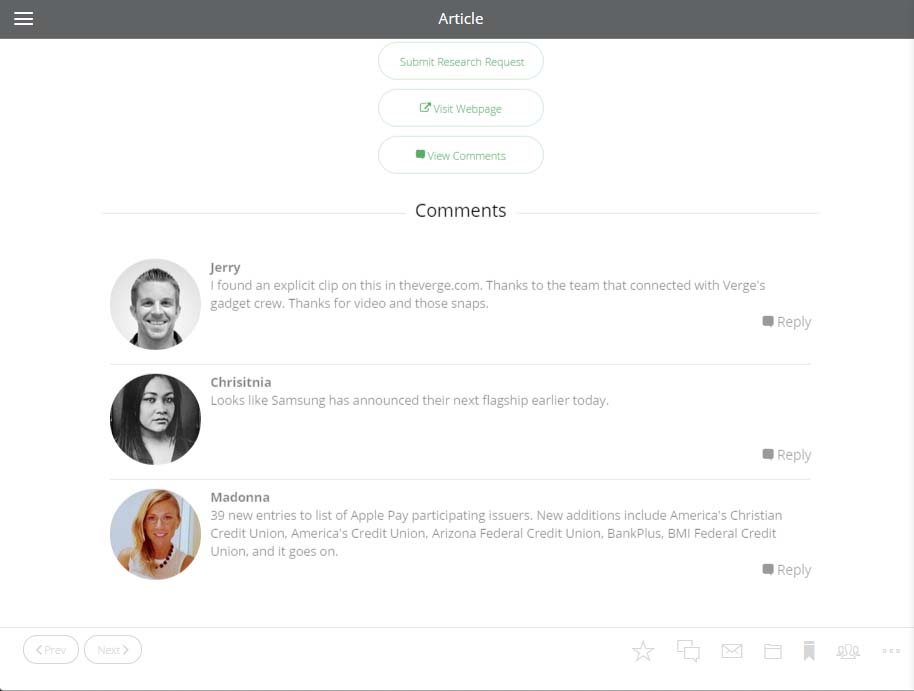
Task: Click Madonna's comment text about Apple Pay issuers
Action: pos(496,533)
